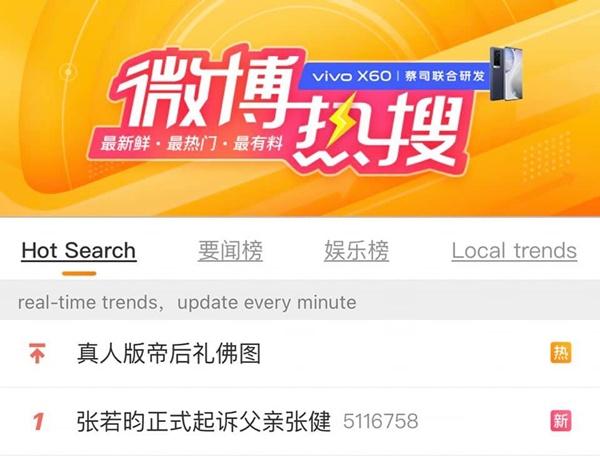The height and width of the screenshot is (456, 600).
Task: Click the 最新鲜·最热门·最有料 slogan
Action: 191,143
